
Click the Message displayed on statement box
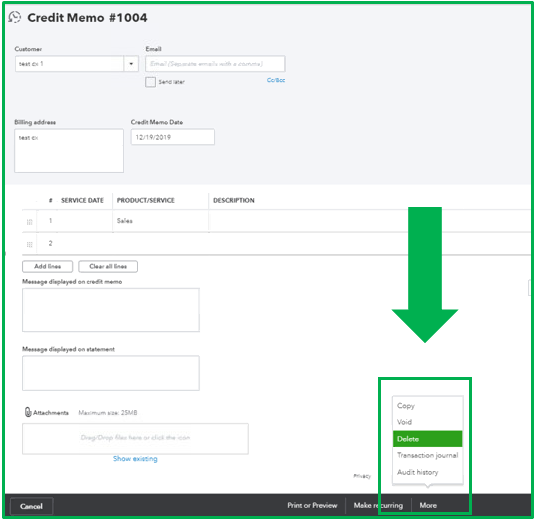[x=111, y=373]
